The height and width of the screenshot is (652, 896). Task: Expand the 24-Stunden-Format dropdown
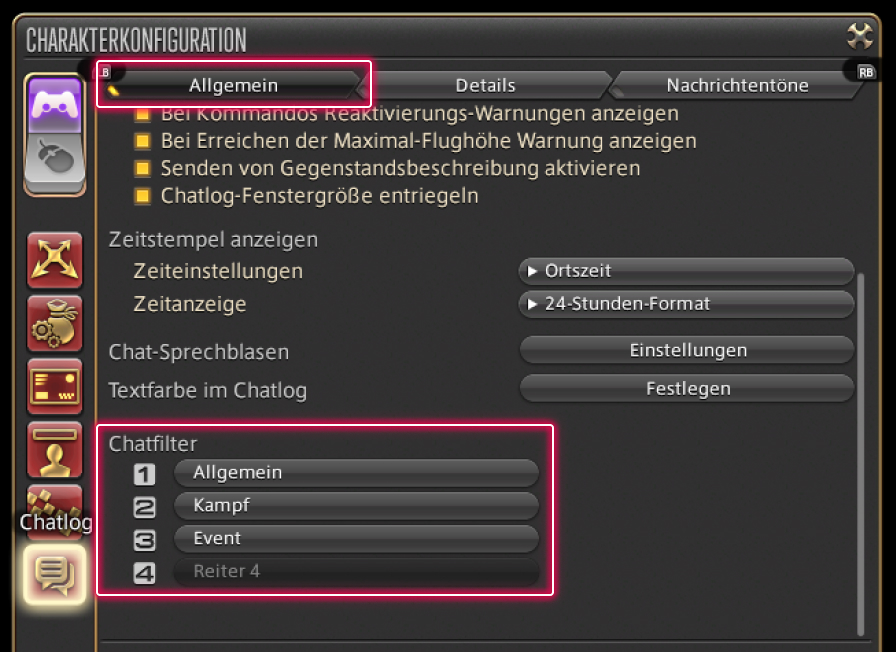686,304
